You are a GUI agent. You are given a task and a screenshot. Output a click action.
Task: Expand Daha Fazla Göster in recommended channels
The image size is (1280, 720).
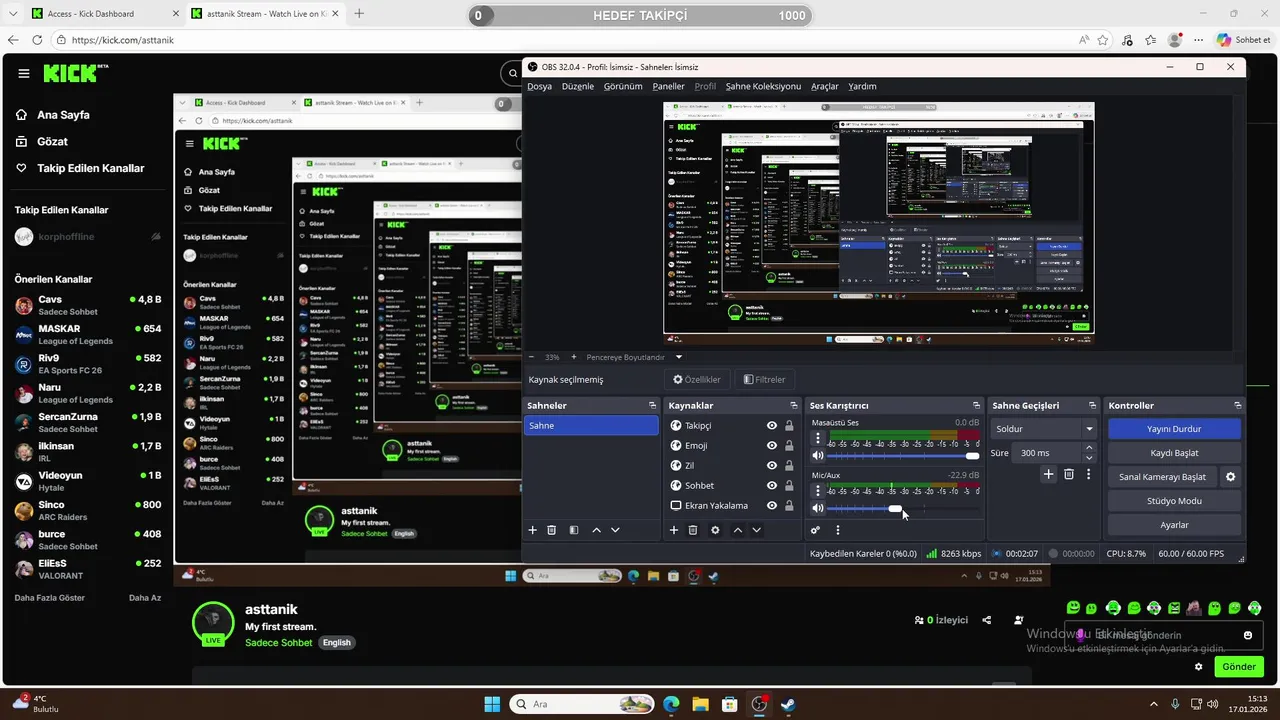tap(50, 598)
